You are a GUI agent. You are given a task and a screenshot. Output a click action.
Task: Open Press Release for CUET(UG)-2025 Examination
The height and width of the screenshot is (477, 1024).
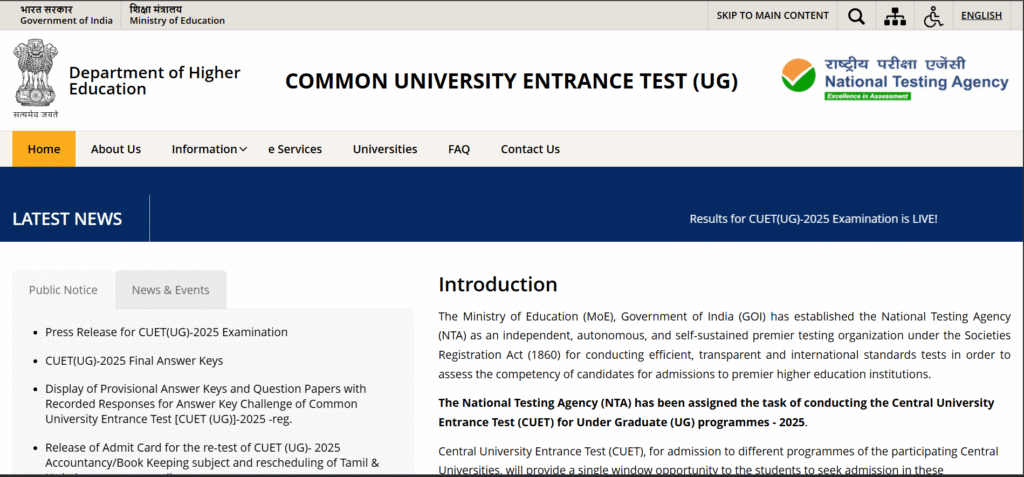point(166,332)
